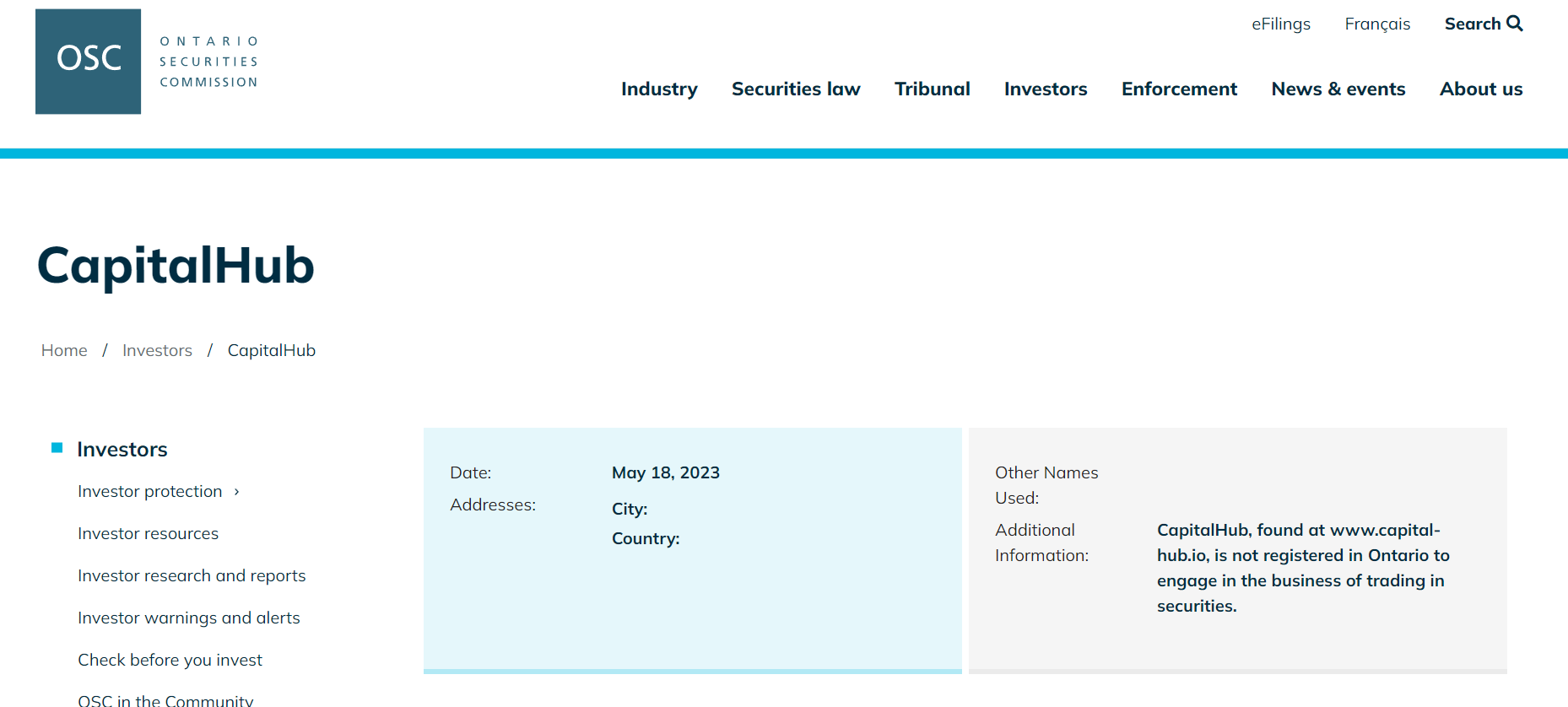The image size is (1568, 707).
Task: Click the Search magnifier icon
Action: pos(1515,24)
